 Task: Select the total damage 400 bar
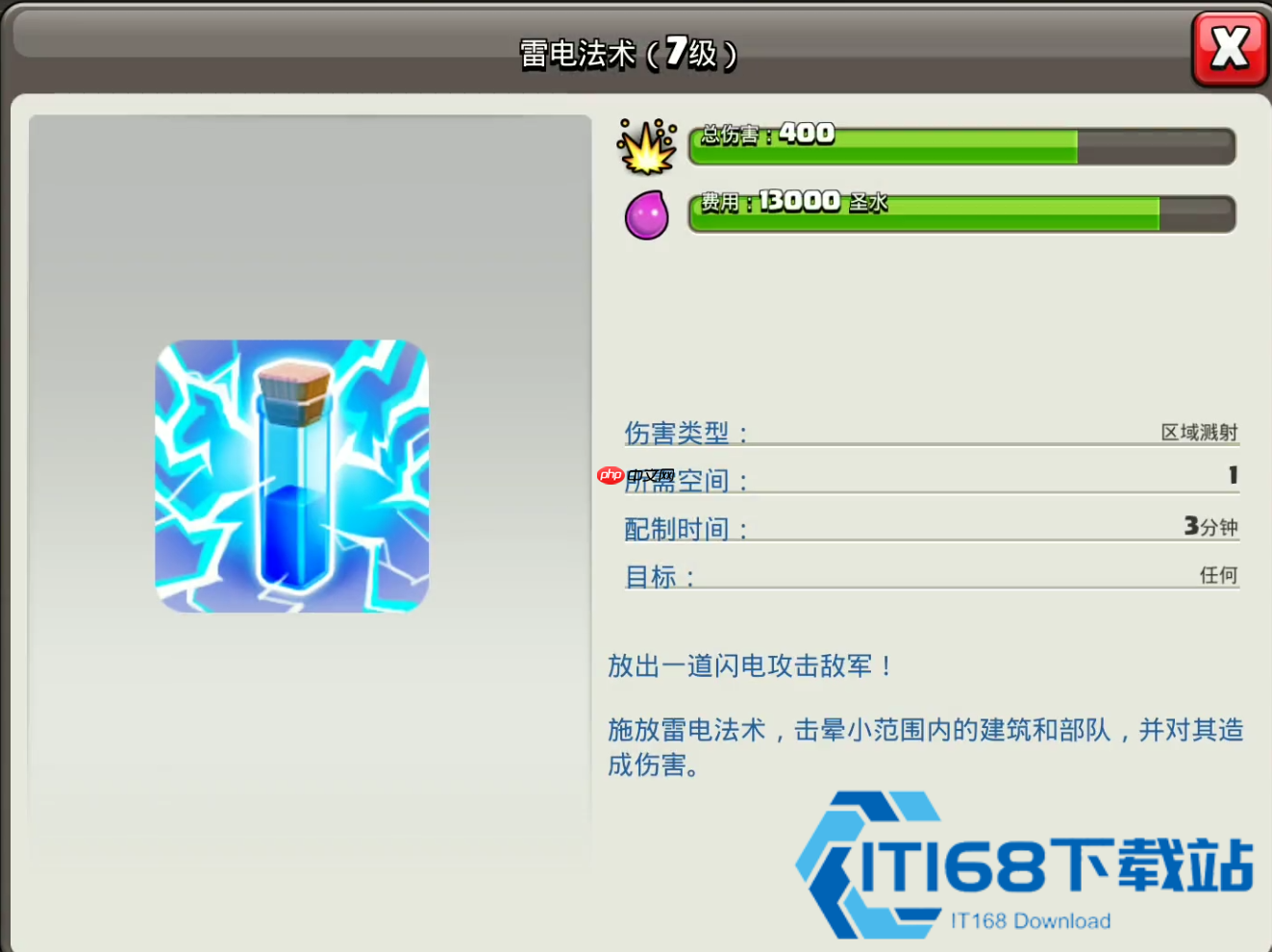point(961,146)
